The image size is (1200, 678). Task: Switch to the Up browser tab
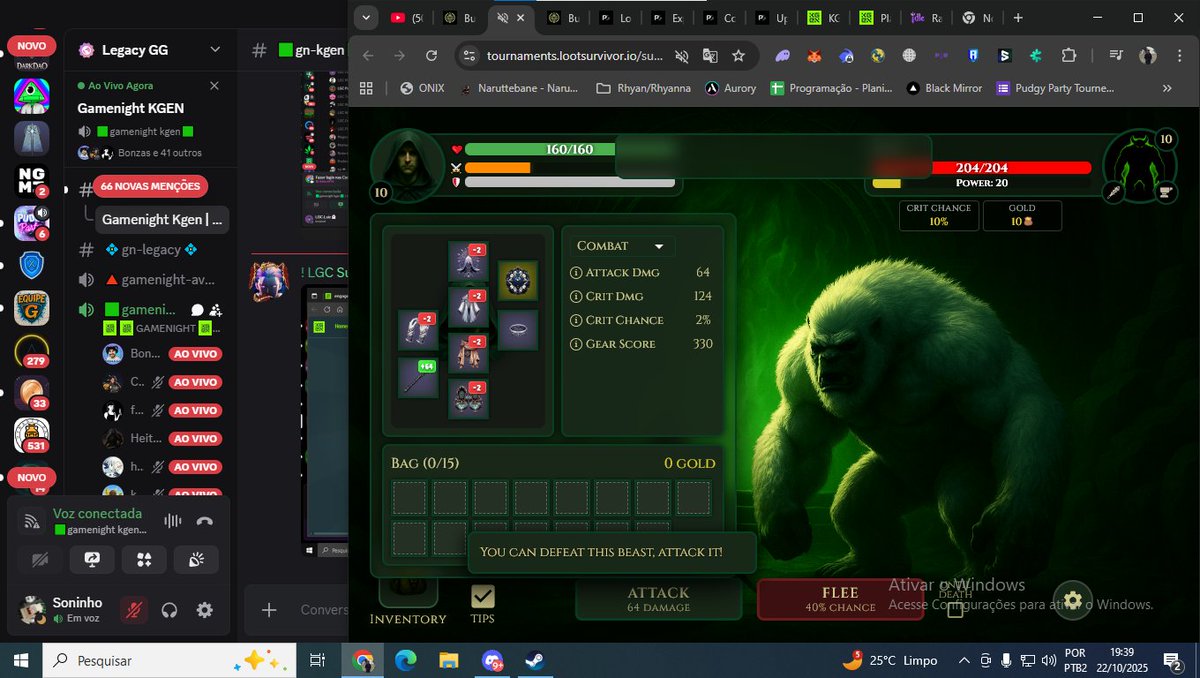[x=773, y=18]
